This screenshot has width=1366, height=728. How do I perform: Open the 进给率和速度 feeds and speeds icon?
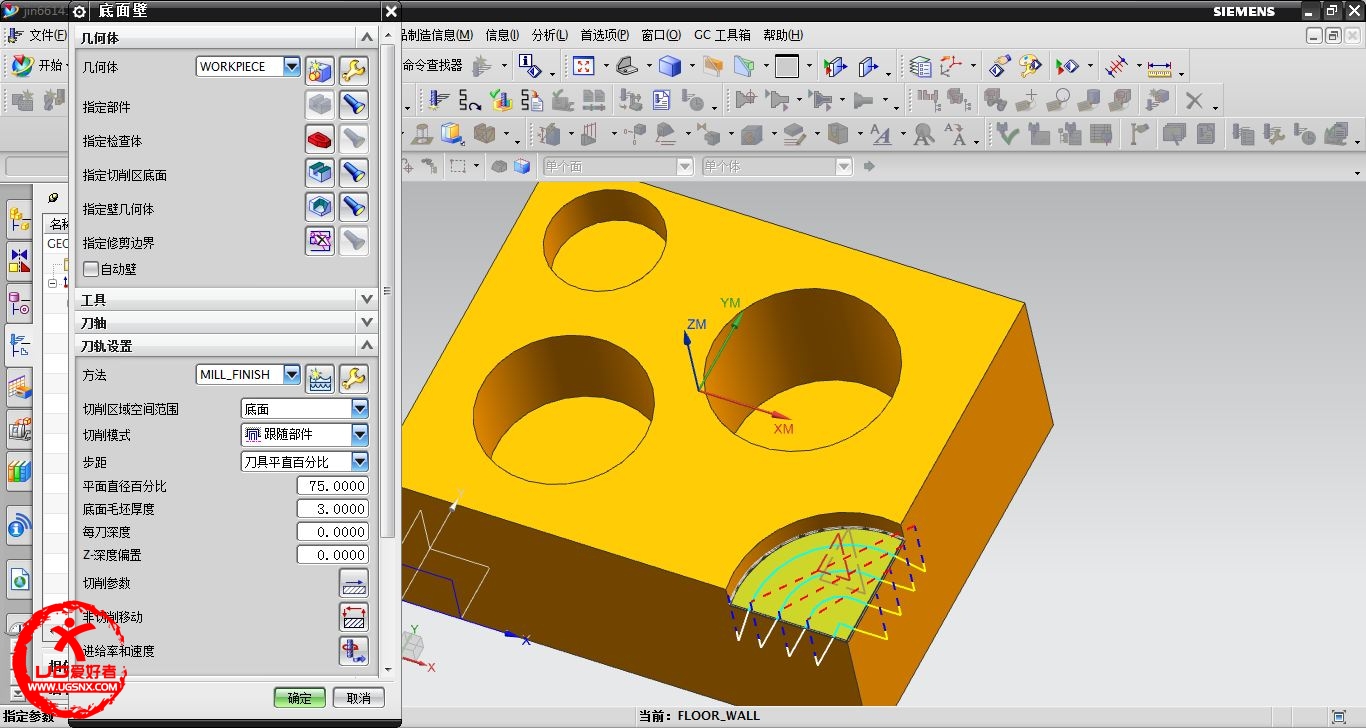[354, 651]
